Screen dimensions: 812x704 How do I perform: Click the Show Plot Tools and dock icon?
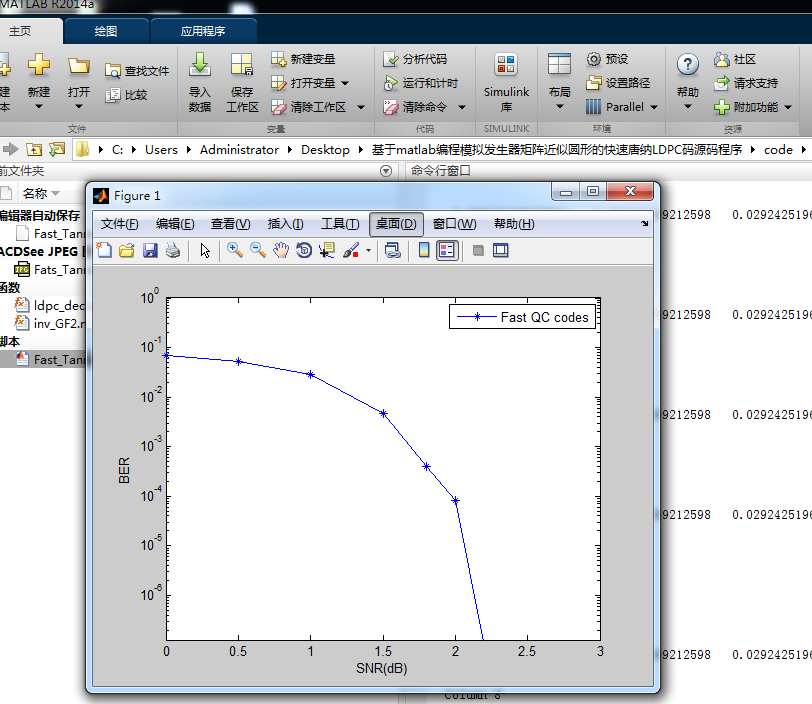coord(501,251)
